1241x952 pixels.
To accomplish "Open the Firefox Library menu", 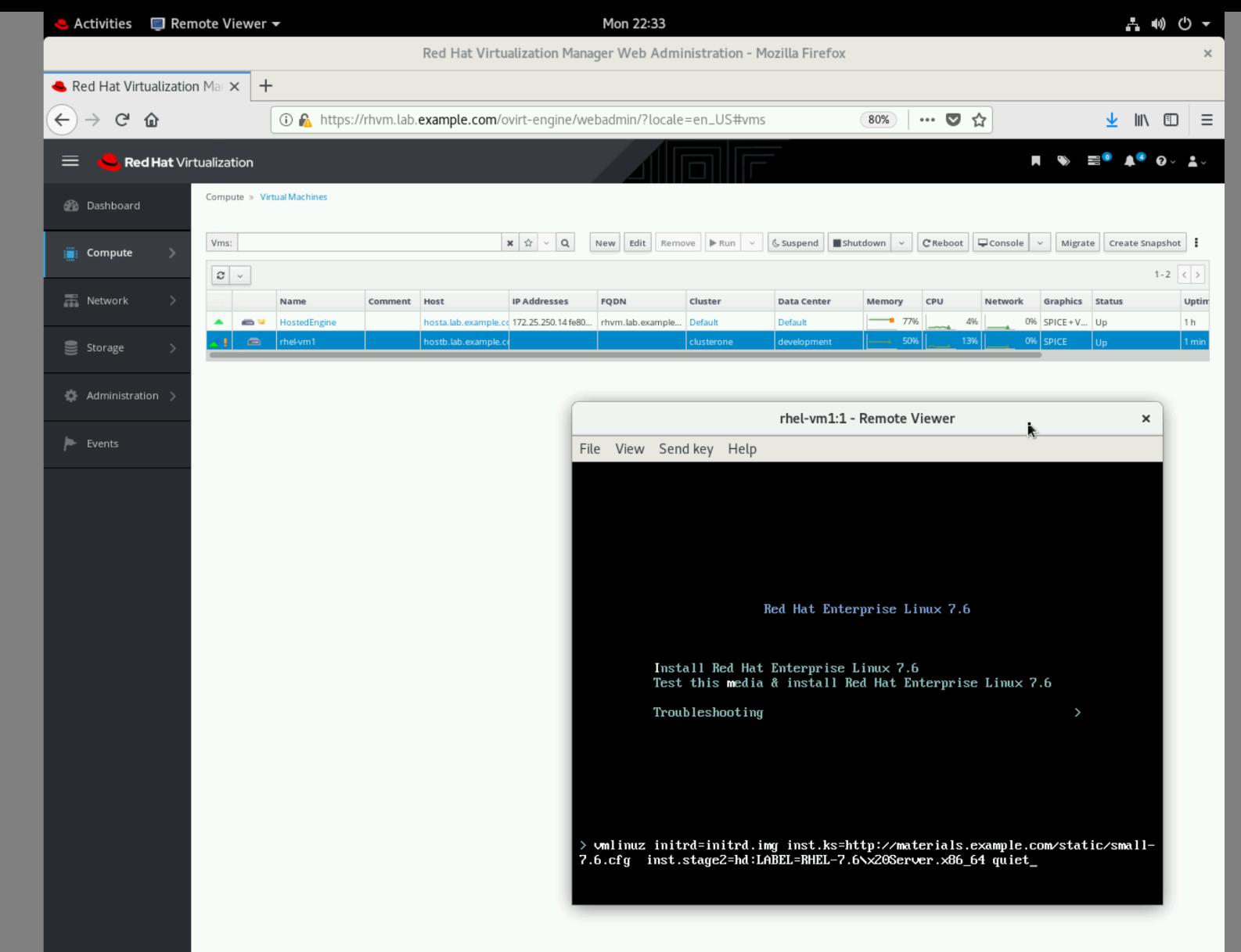I will click(1142, 120).
